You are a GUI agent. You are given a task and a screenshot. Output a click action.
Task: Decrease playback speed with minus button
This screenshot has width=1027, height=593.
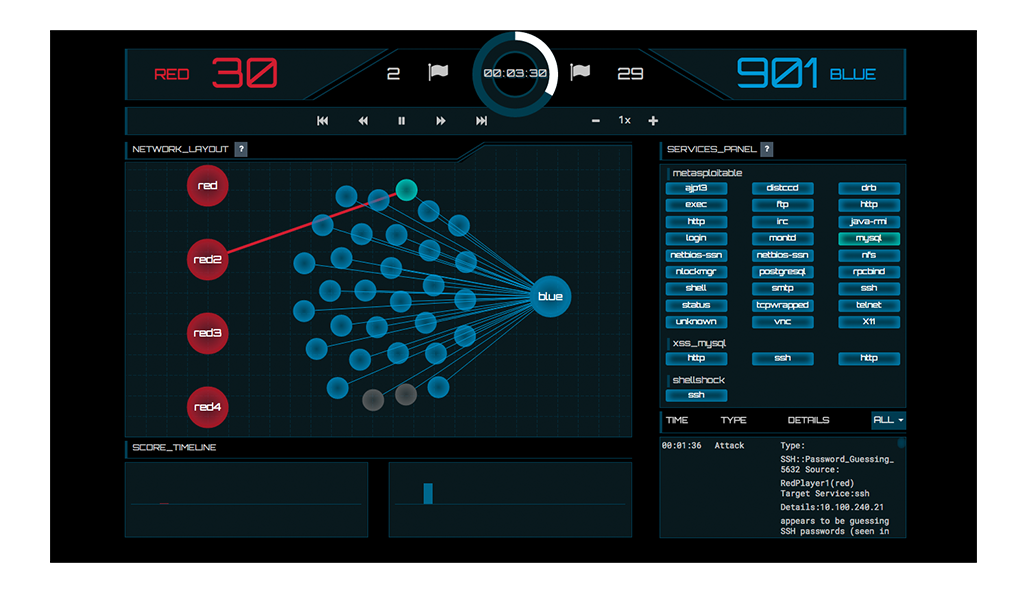point(596,121)
